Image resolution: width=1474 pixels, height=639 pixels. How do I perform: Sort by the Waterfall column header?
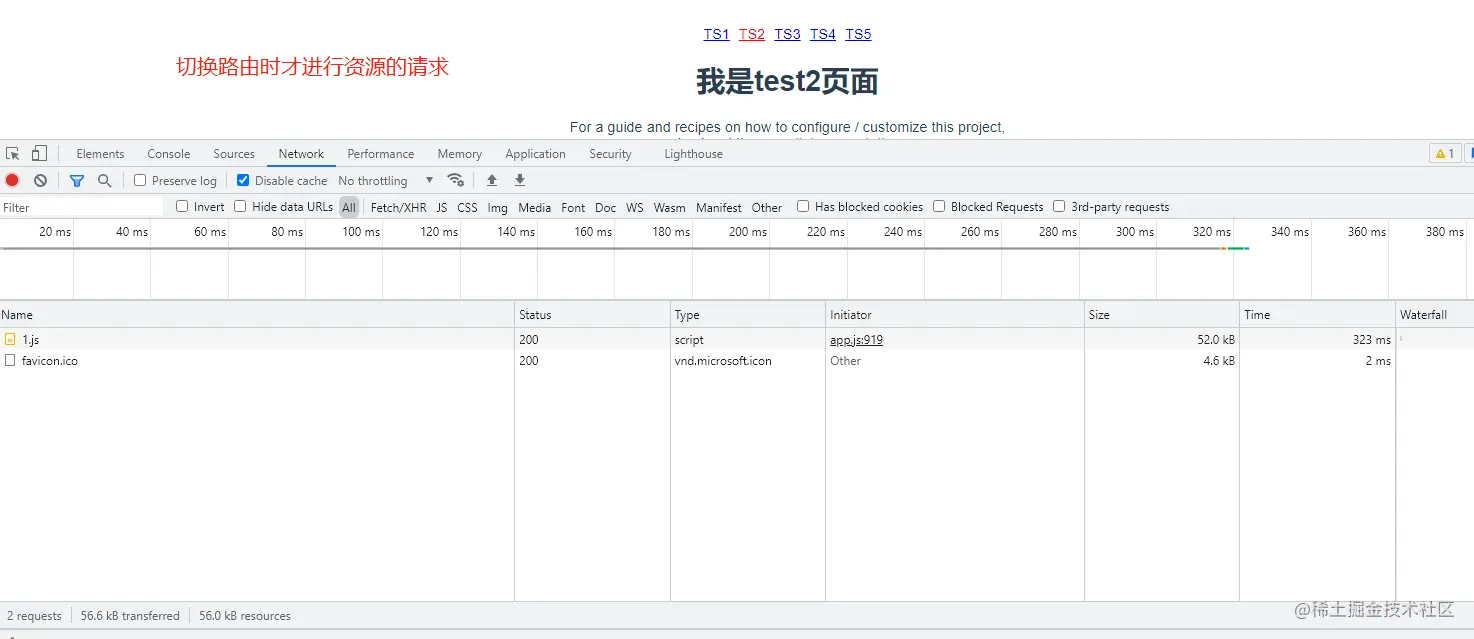click(x=1435, y=314)
